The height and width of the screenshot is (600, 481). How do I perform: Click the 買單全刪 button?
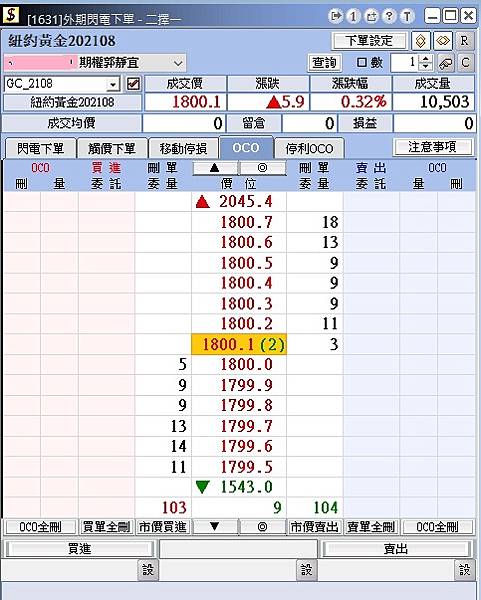(x=106, y=527)
